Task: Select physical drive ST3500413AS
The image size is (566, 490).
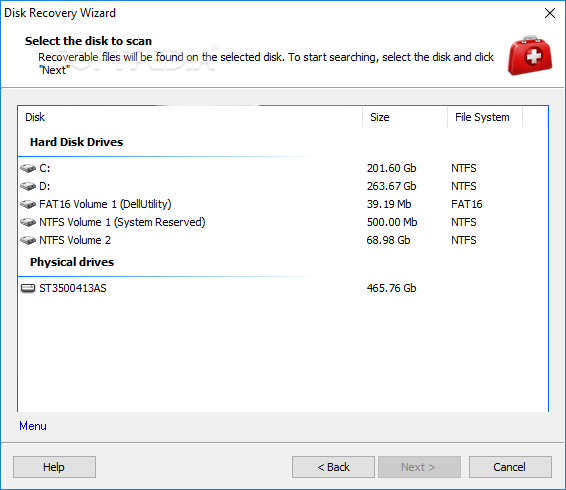Action: point(283,288)
